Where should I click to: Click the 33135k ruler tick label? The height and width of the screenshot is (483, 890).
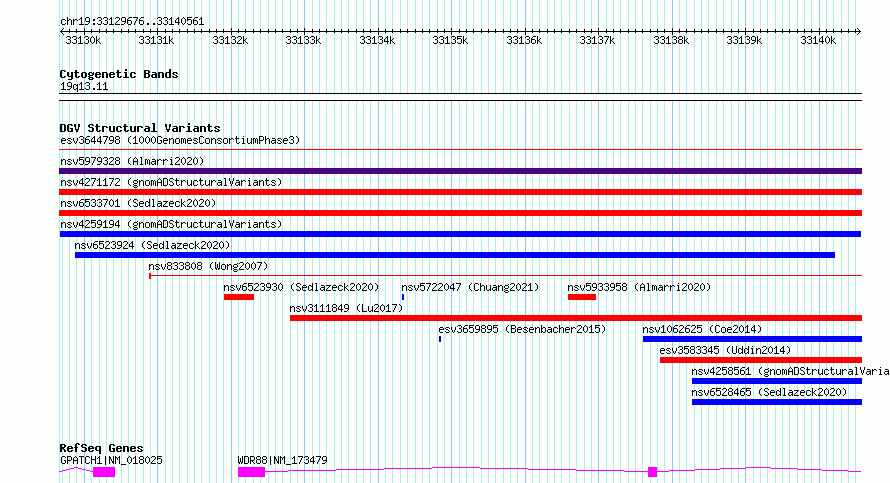pos(450,40)
